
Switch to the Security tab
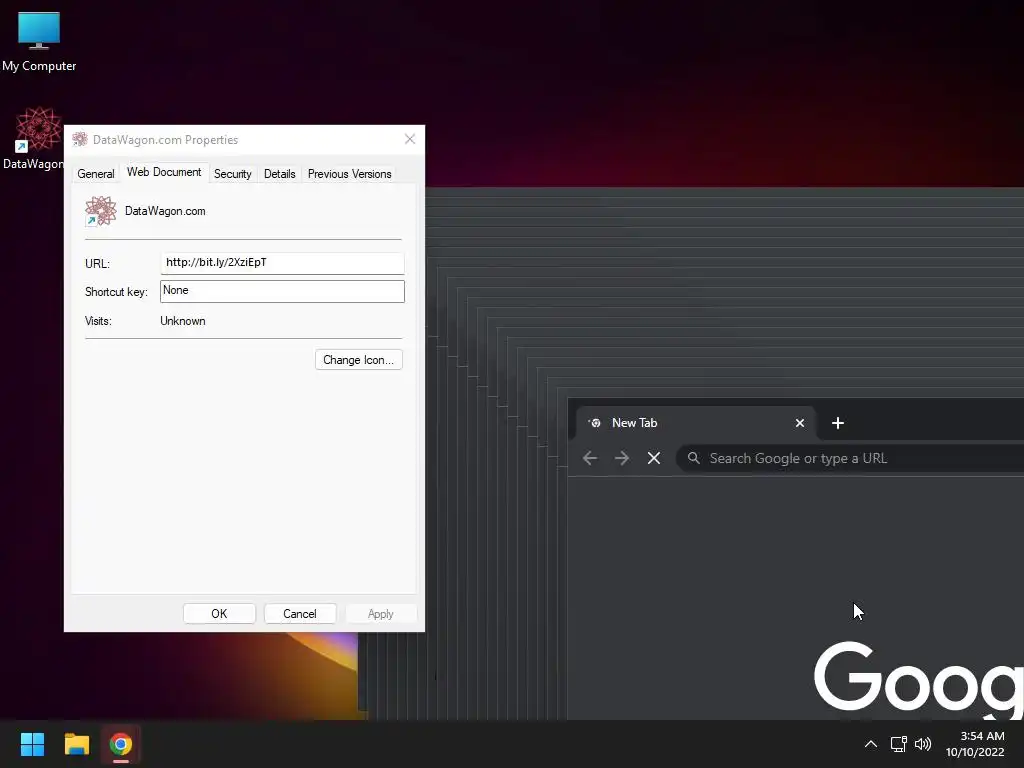pyautogui.click(x=232, y=174)
